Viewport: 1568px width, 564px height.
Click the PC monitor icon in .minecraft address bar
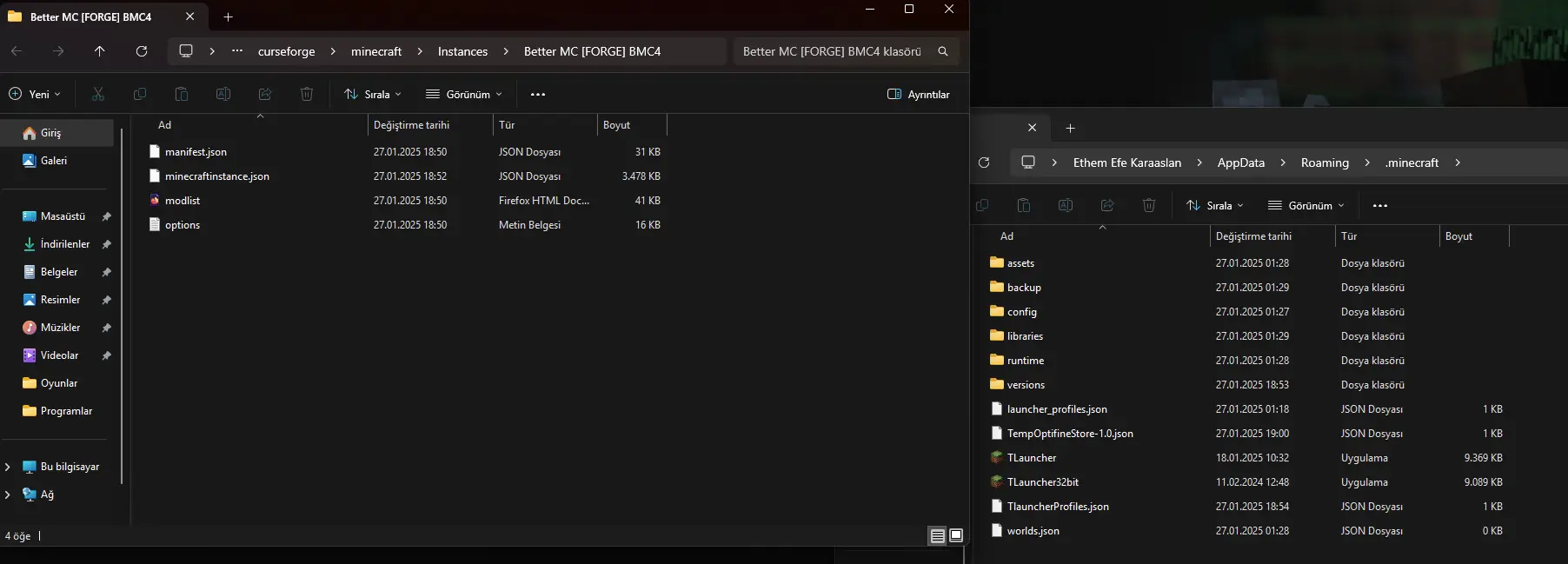pos(1028,163)
